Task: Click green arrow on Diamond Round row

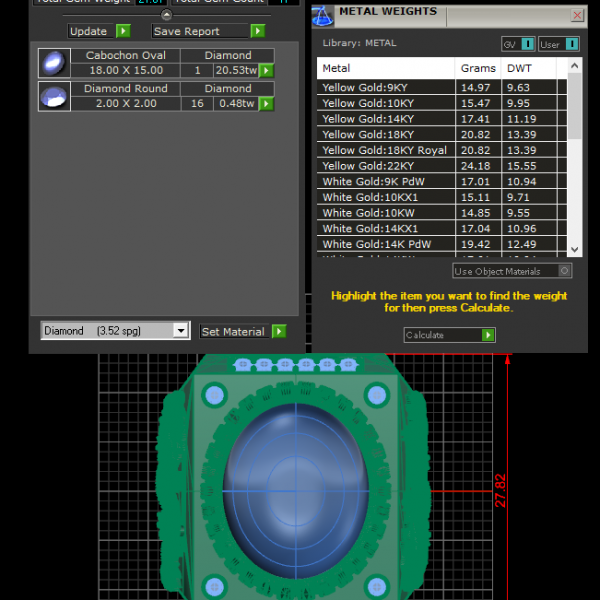Action: point(267,104)
